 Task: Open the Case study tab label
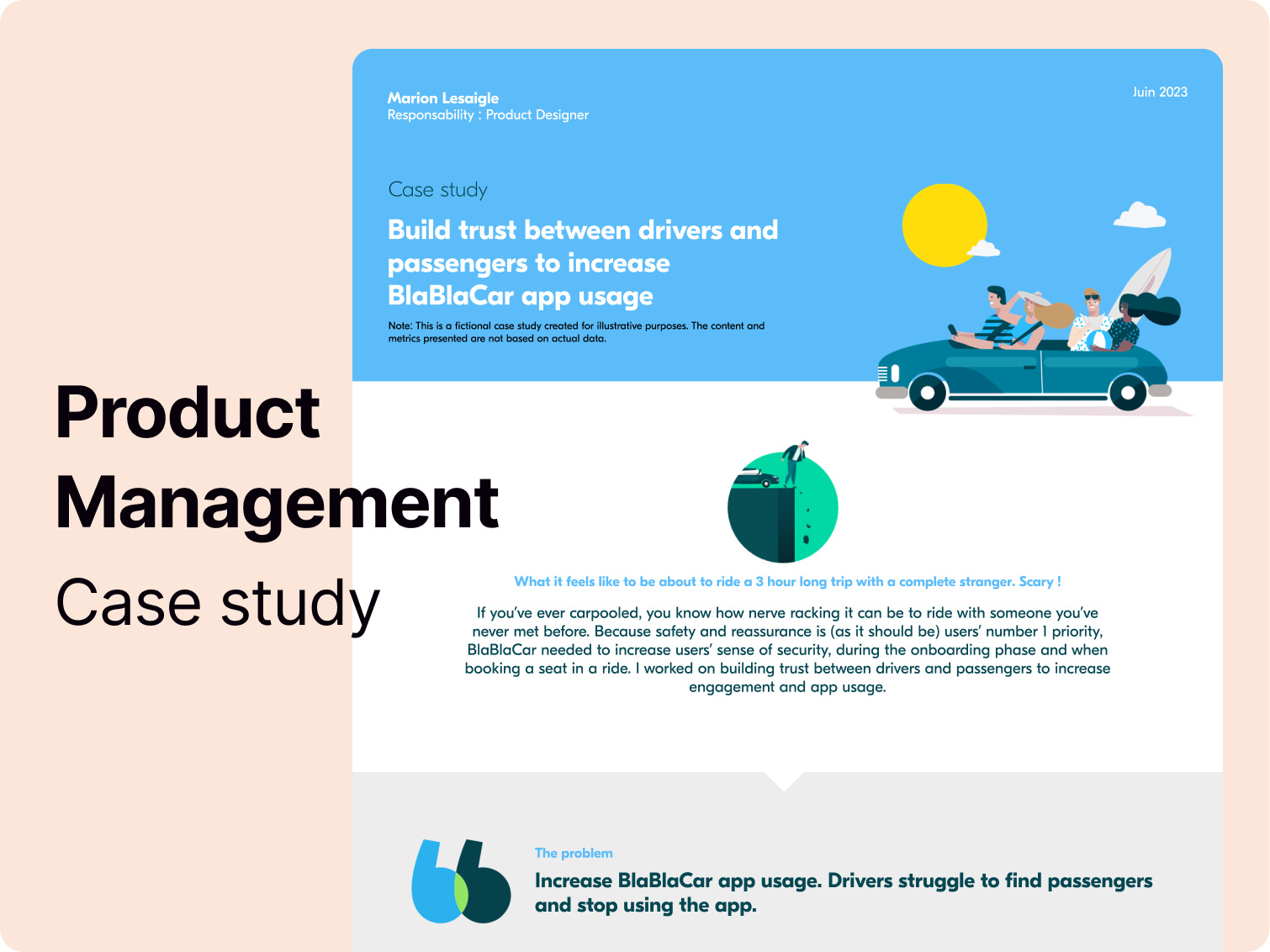(437, 189)
